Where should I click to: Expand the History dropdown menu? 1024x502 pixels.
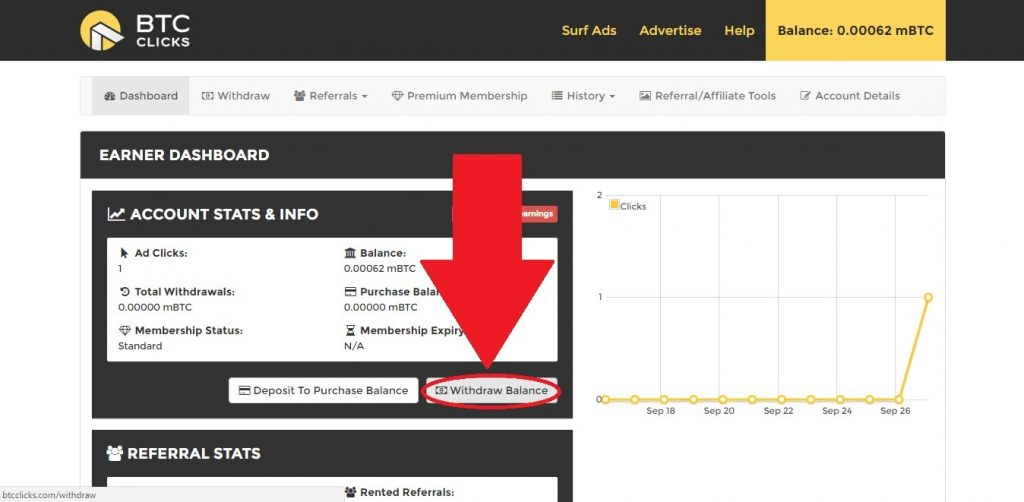(583, 96)
